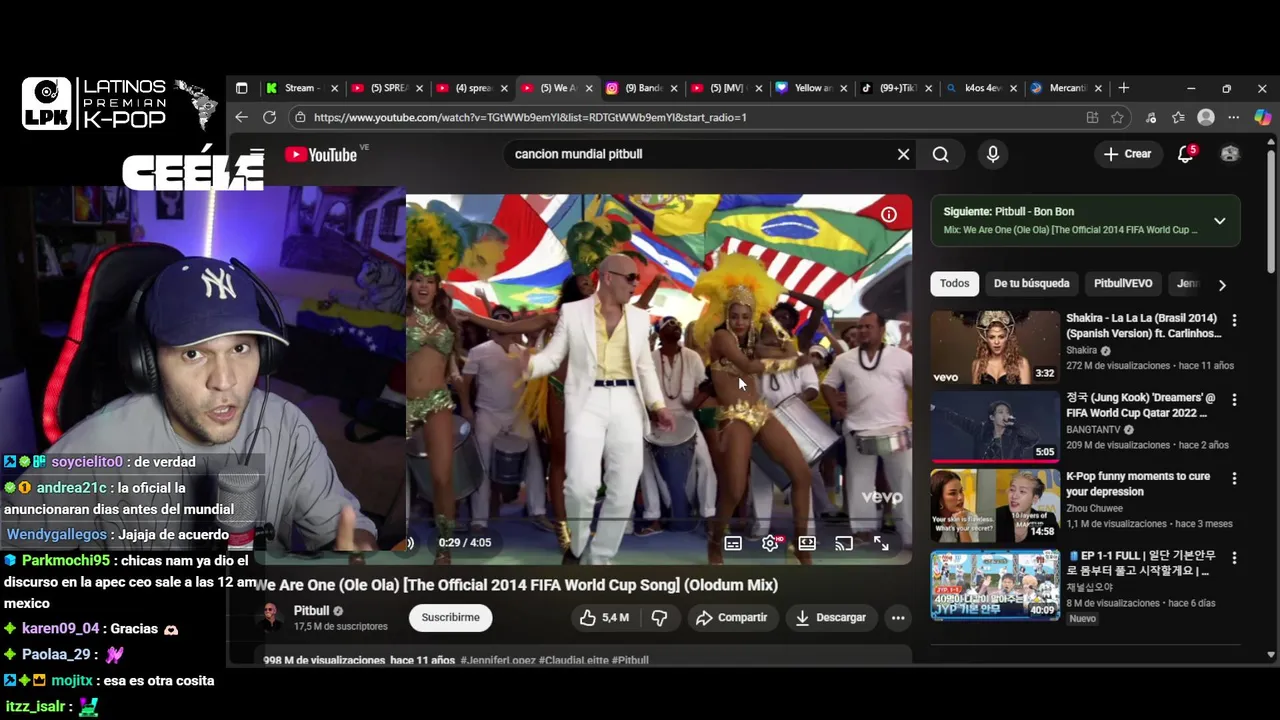Open options for Jung Kook Dreamers video

point(1234,399)
